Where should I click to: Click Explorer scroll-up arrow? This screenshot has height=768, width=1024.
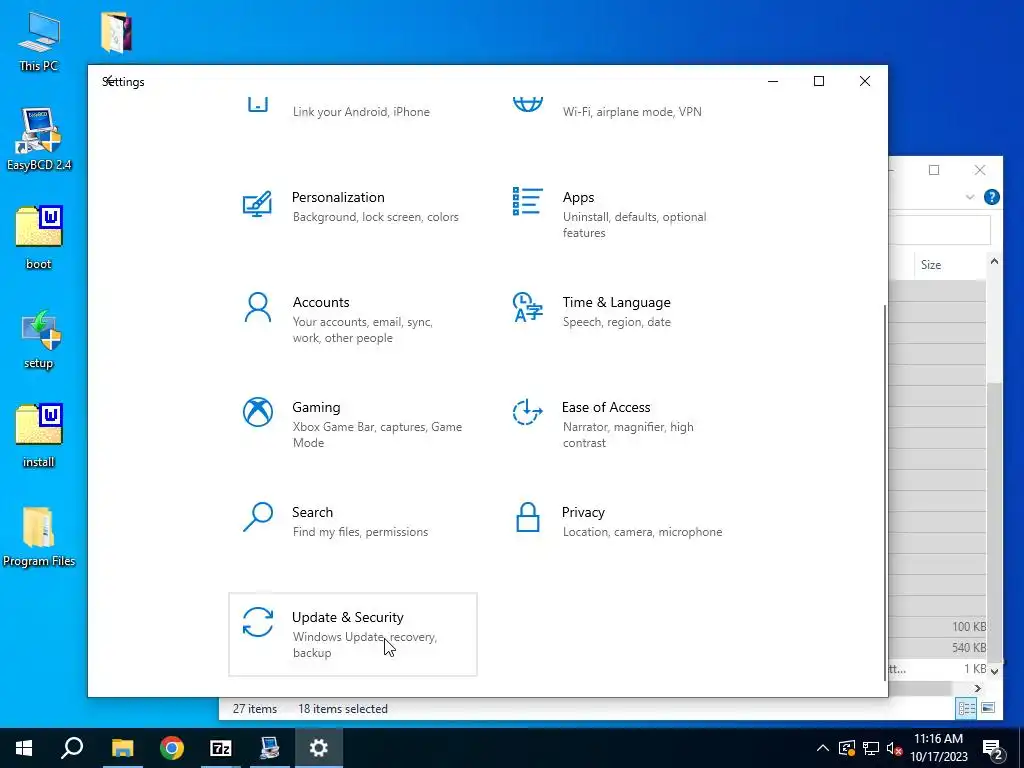994,261
